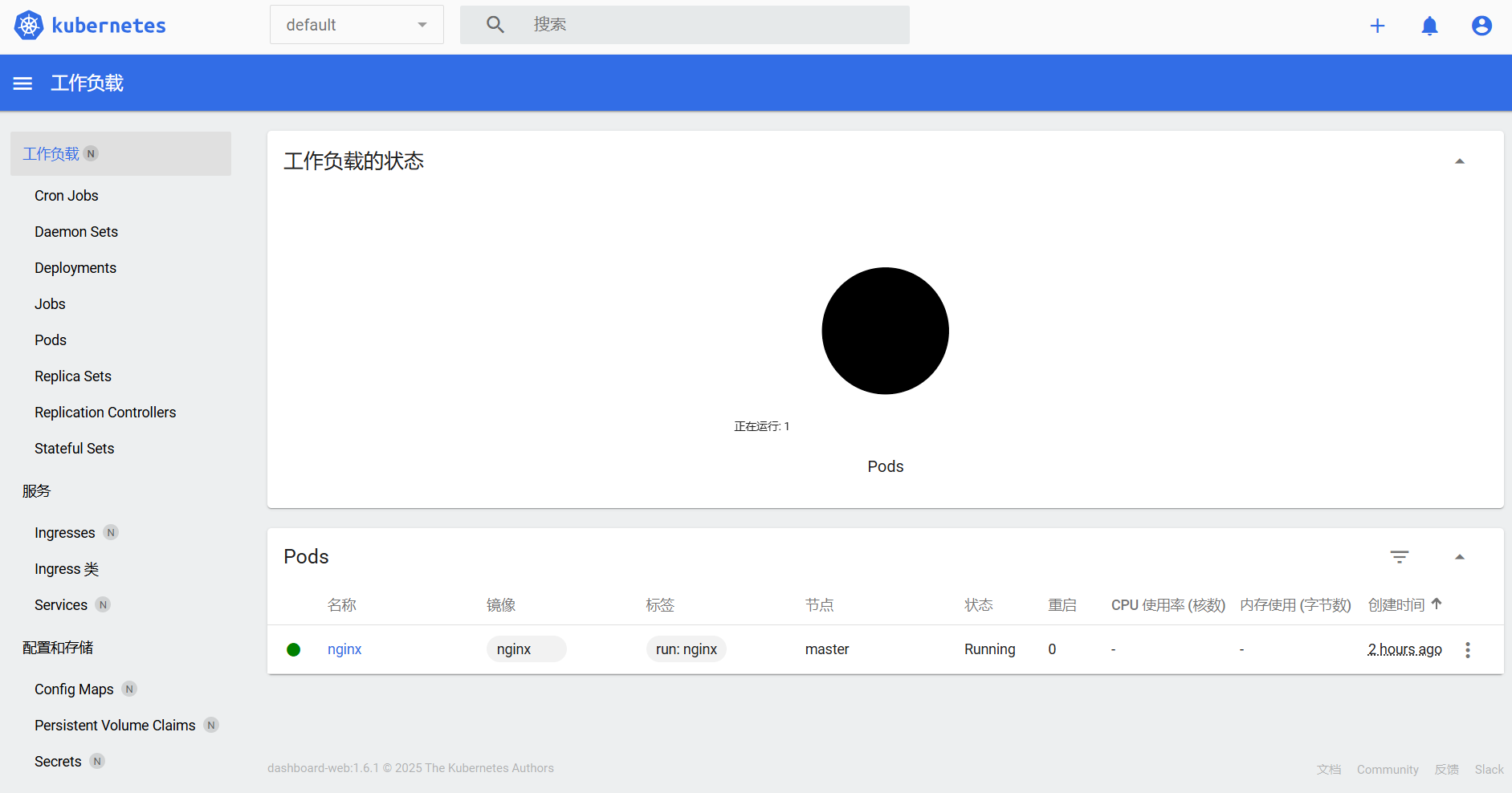Click the black Pods pie chart

tap(885, 331)
